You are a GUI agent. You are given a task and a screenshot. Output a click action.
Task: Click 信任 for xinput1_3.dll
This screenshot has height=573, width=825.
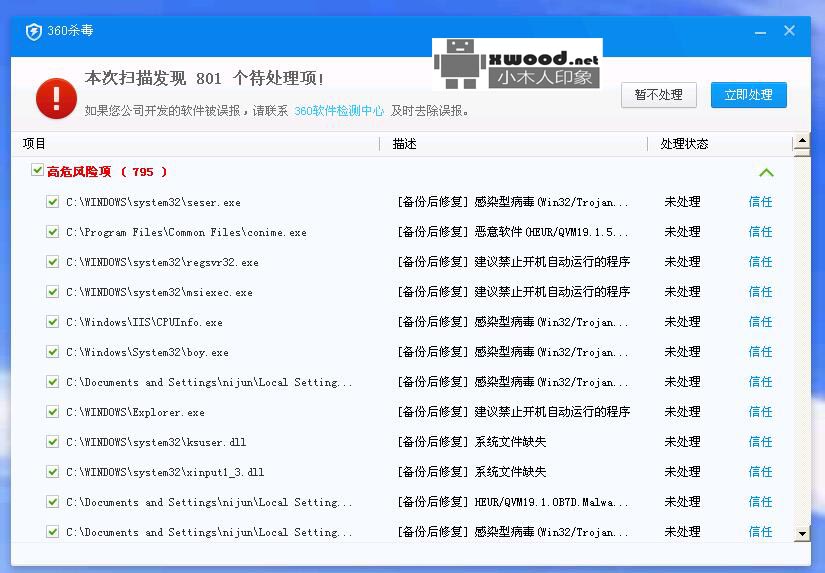[760, 471]
